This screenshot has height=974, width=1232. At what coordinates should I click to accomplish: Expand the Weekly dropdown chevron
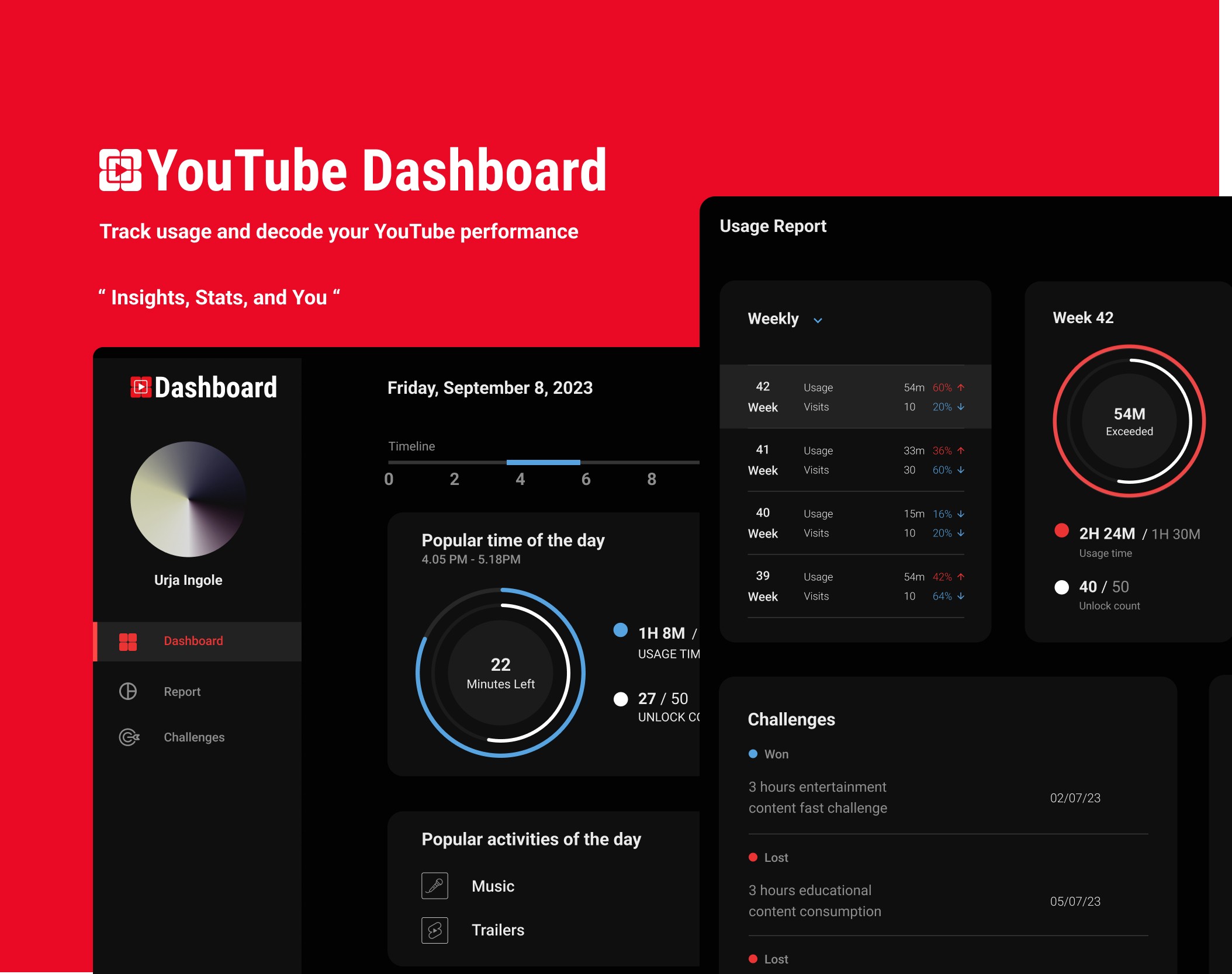pyautogui.click(x=818, y=320)
